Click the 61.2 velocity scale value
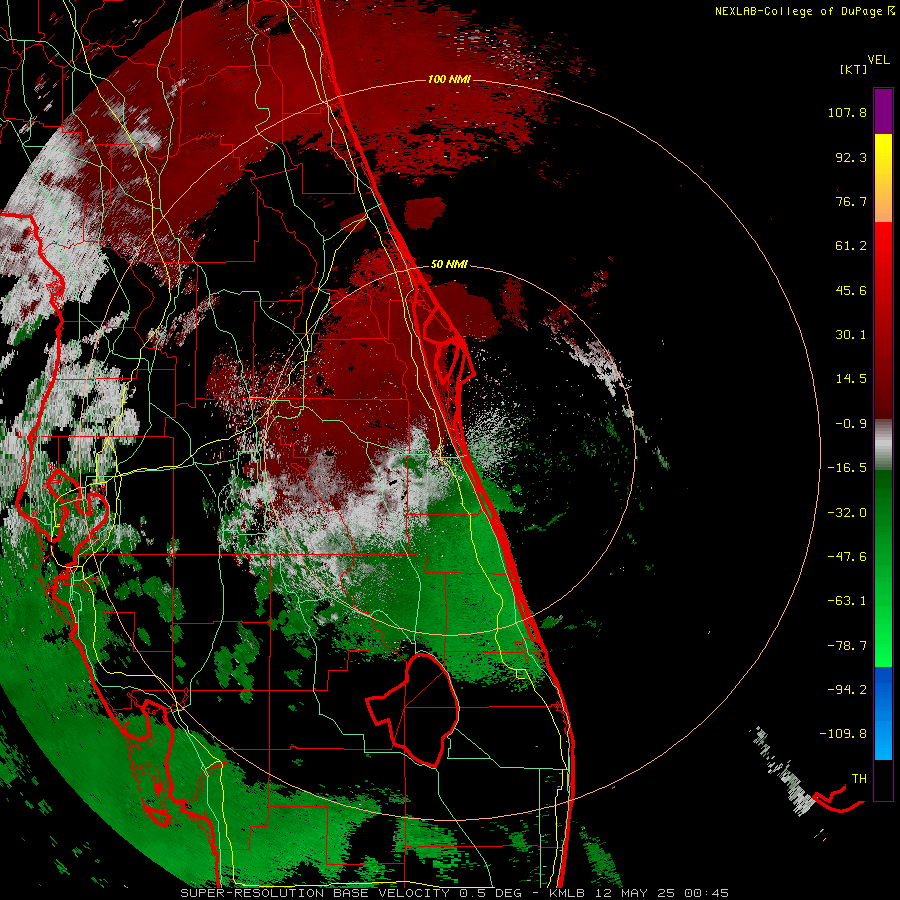Screen dimensions: 900x900 851,246
